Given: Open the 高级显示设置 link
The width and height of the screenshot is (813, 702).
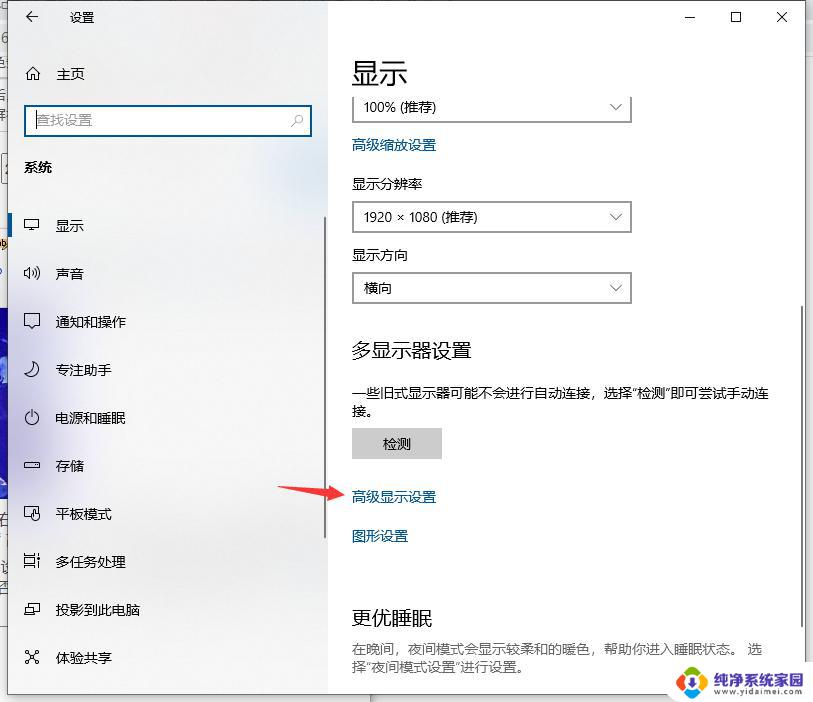Looking at the screenshot, I should [394, 497].
